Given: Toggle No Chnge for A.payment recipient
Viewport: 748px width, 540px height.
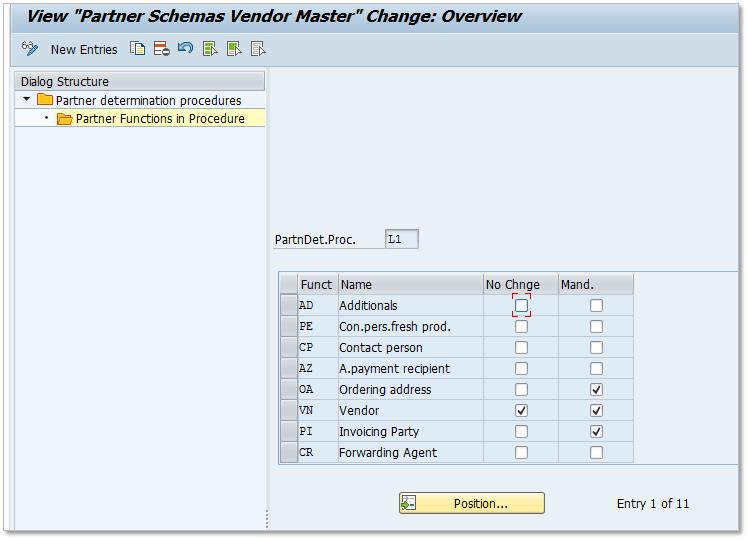Looking at the screenshot, I should point(521,368).
